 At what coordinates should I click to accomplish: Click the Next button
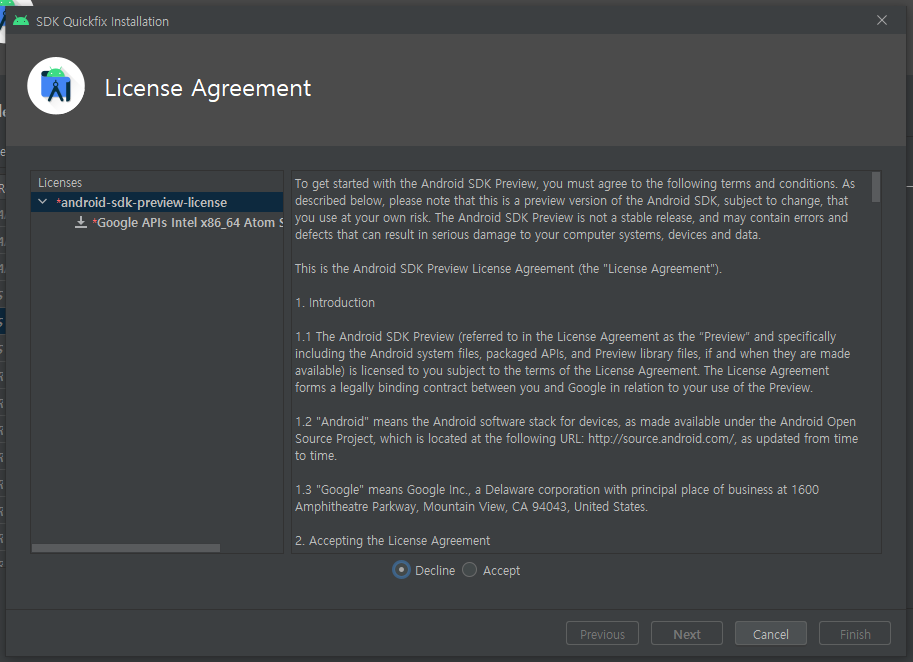pyautogui.click(x=686, y=633)
